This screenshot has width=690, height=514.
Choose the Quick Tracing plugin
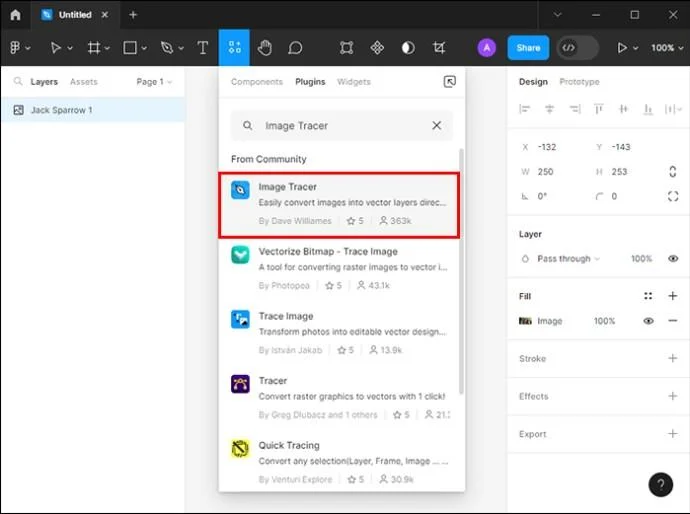tap(339, 462)
